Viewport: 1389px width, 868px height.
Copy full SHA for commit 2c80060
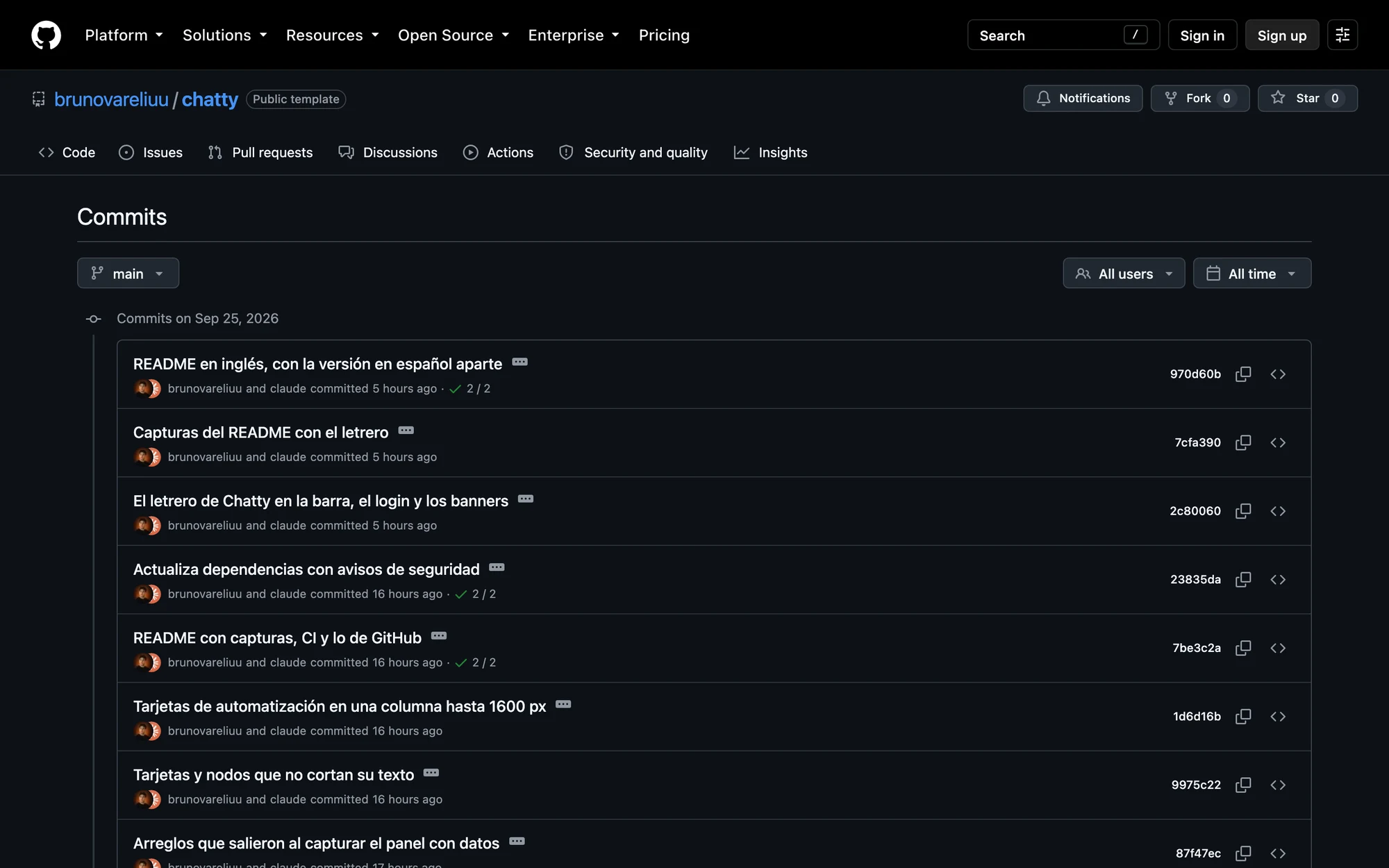1243,511
